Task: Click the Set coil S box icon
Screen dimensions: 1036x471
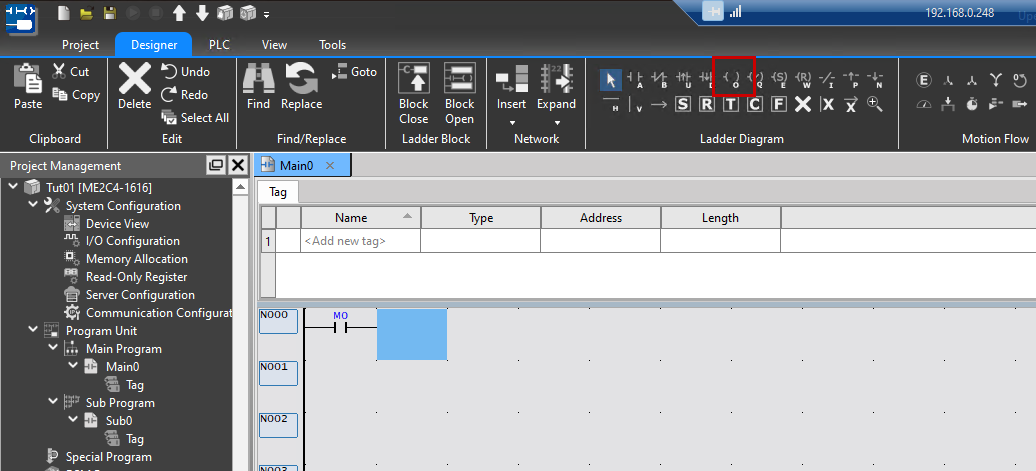Action: point(683,103)
